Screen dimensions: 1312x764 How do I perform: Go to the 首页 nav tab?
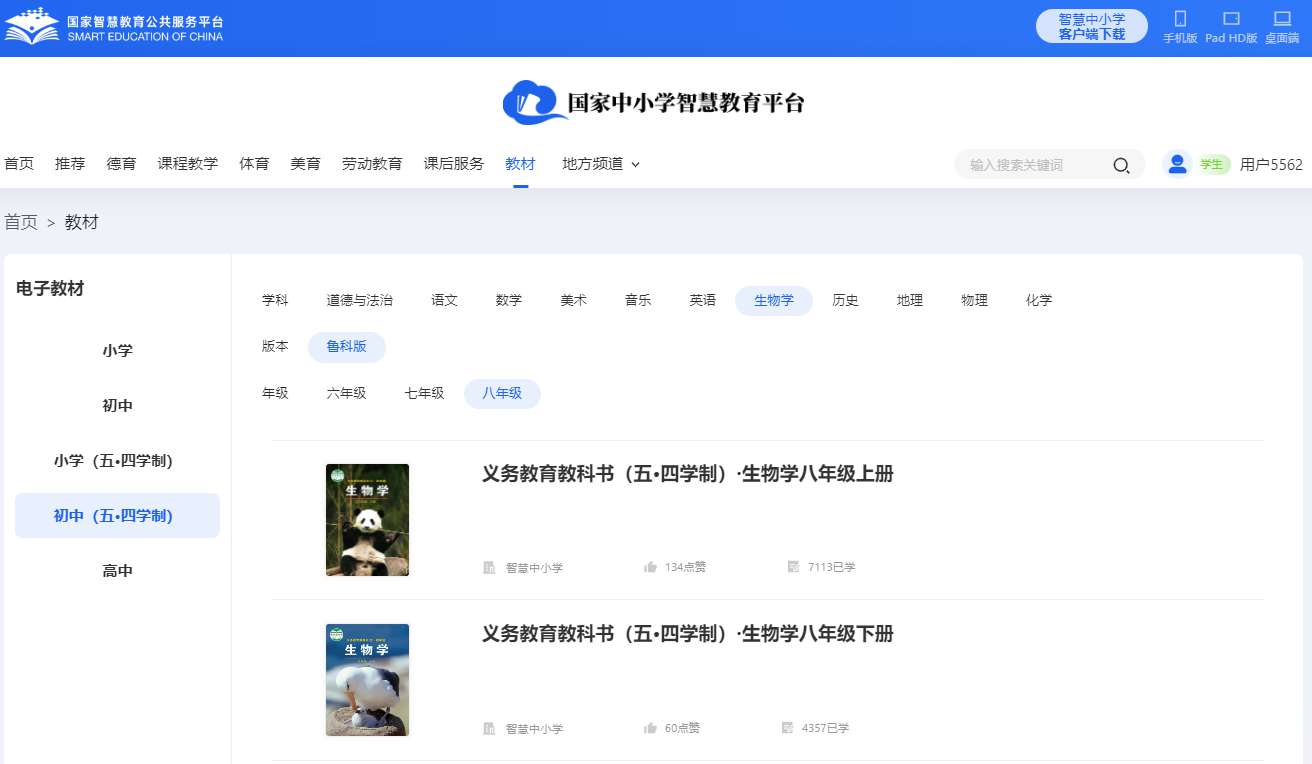pyautogui.click(x=19, y=164)
